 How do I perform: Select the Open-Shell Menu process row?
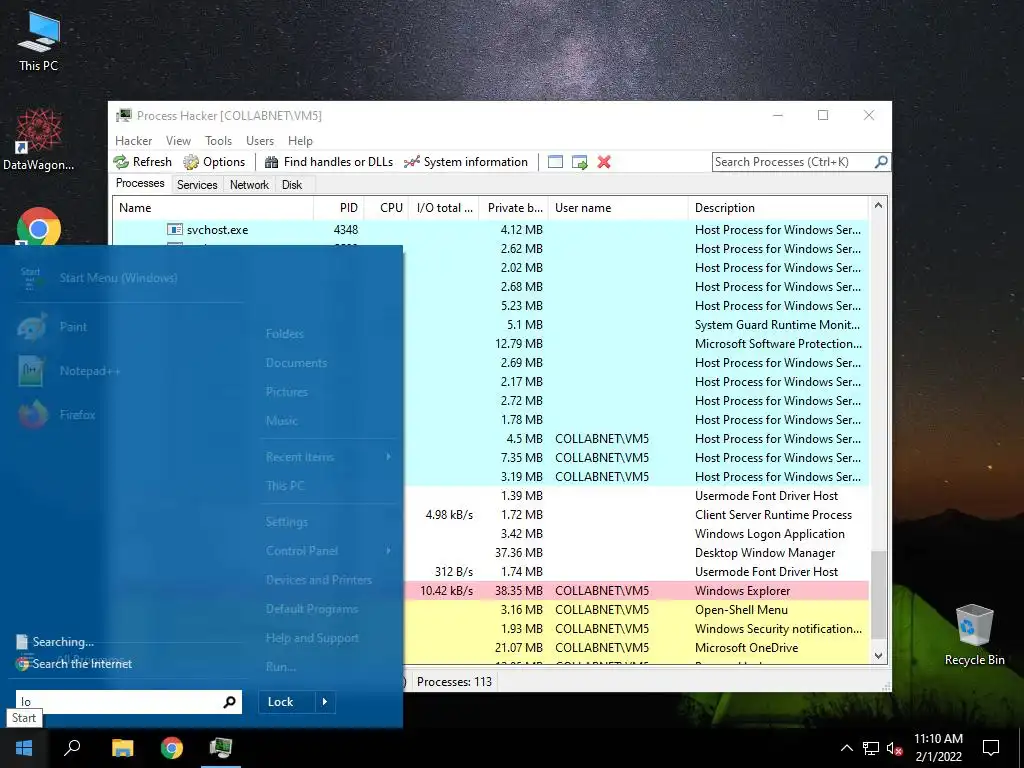(636, 610)
